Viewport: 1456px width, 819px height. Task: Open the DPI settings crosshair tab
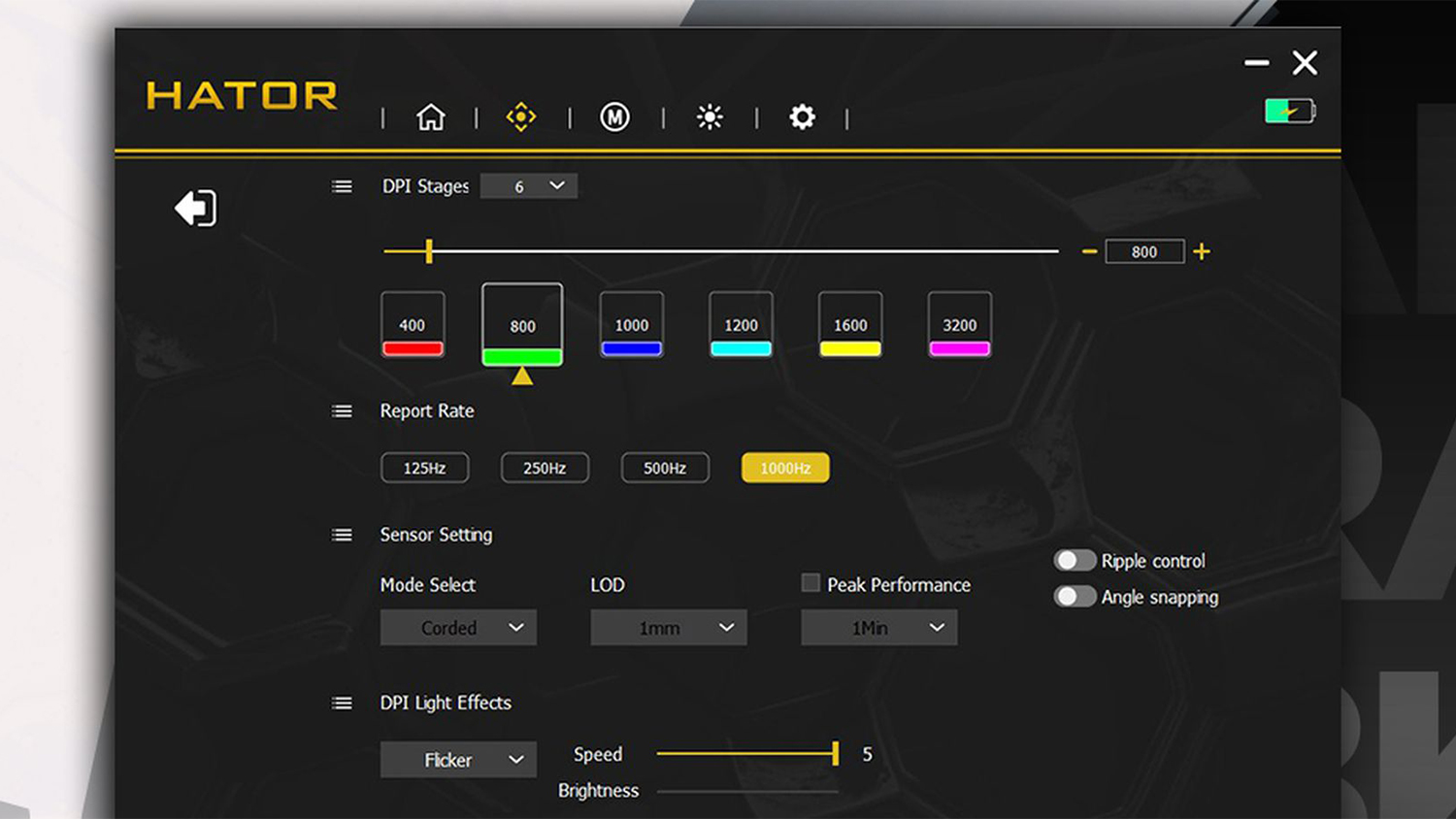click(521, 117)
